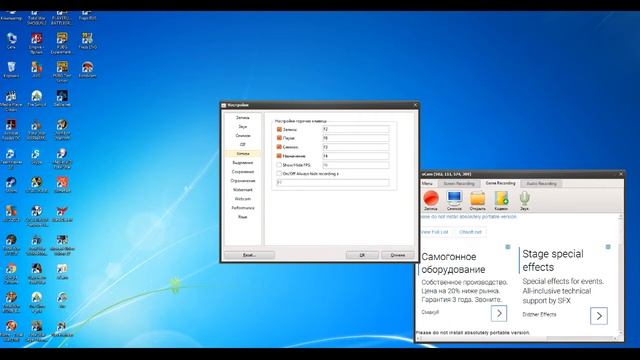The image size is (640, 360).
Task: Open the Ohsoft.net link
Action: tap(470, 232)
